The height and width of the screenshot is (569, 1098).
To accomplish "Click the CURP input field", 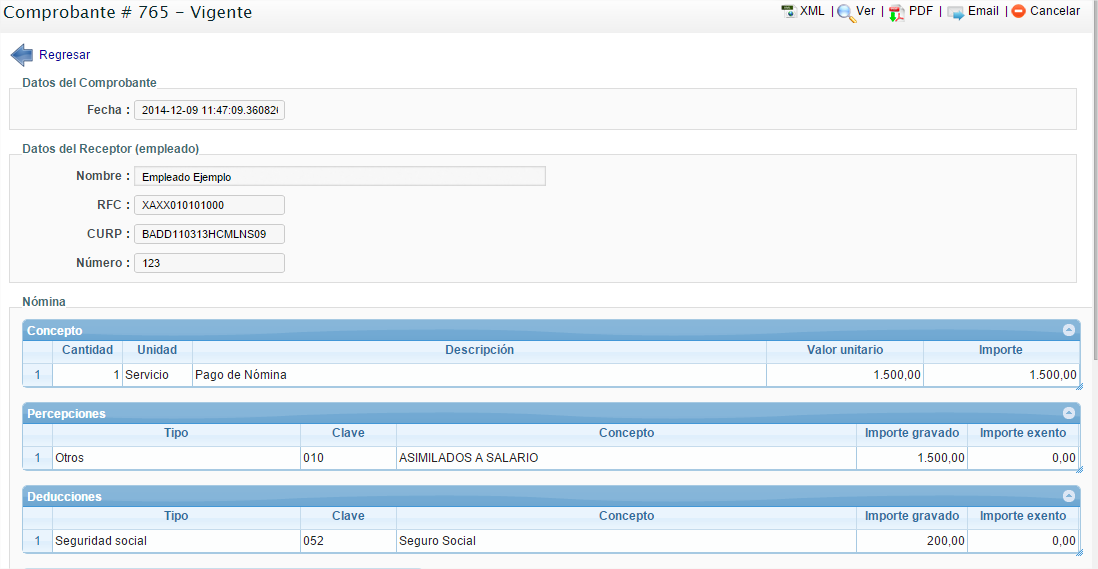I will [x=209, y=234].
